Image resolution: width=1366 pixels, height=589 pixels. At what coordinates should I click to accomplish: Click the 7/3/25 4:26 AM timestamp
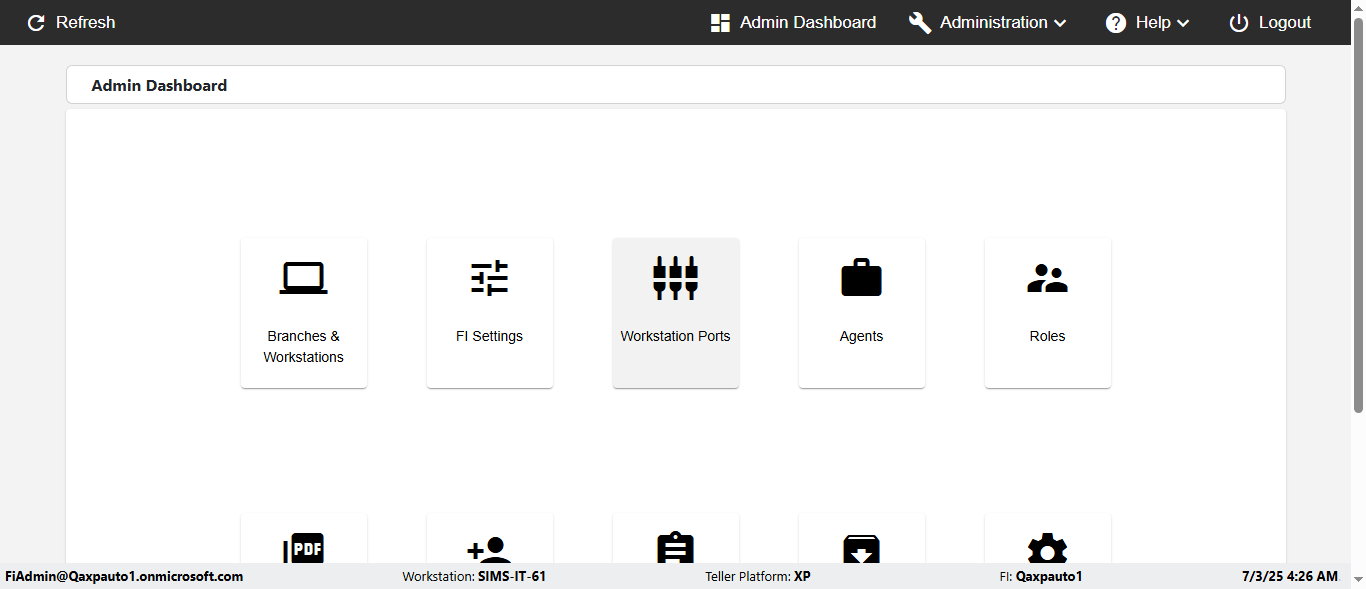click(x=1290, y=577)
